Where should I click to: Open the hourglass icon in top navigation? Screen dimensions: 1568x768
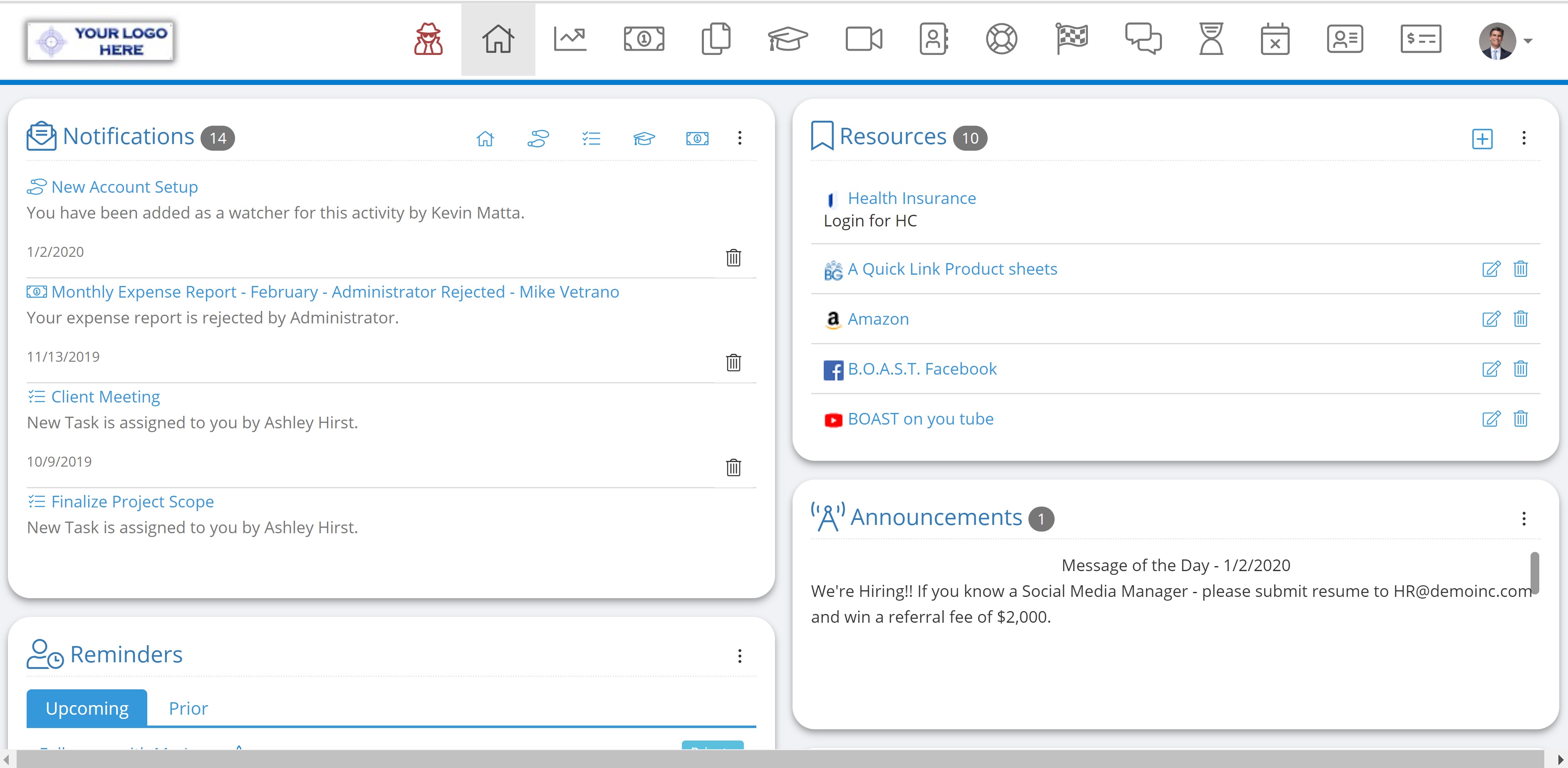(1211, 40)
